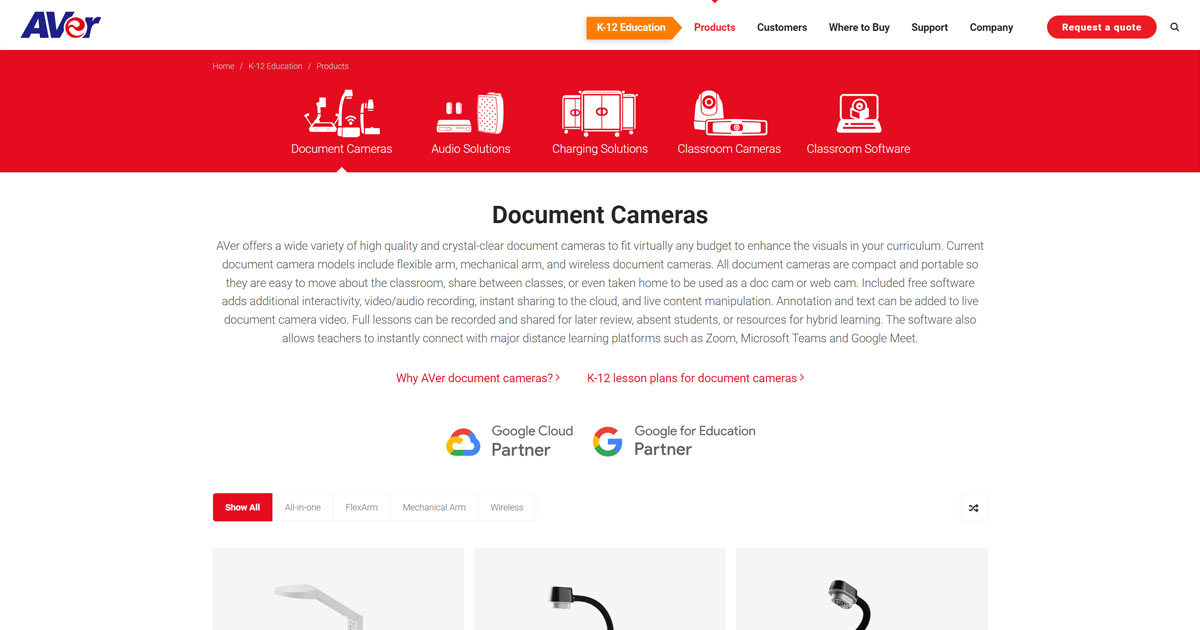
Task: Open the Why AVer document cameras link
Action: tap(477, 378)
